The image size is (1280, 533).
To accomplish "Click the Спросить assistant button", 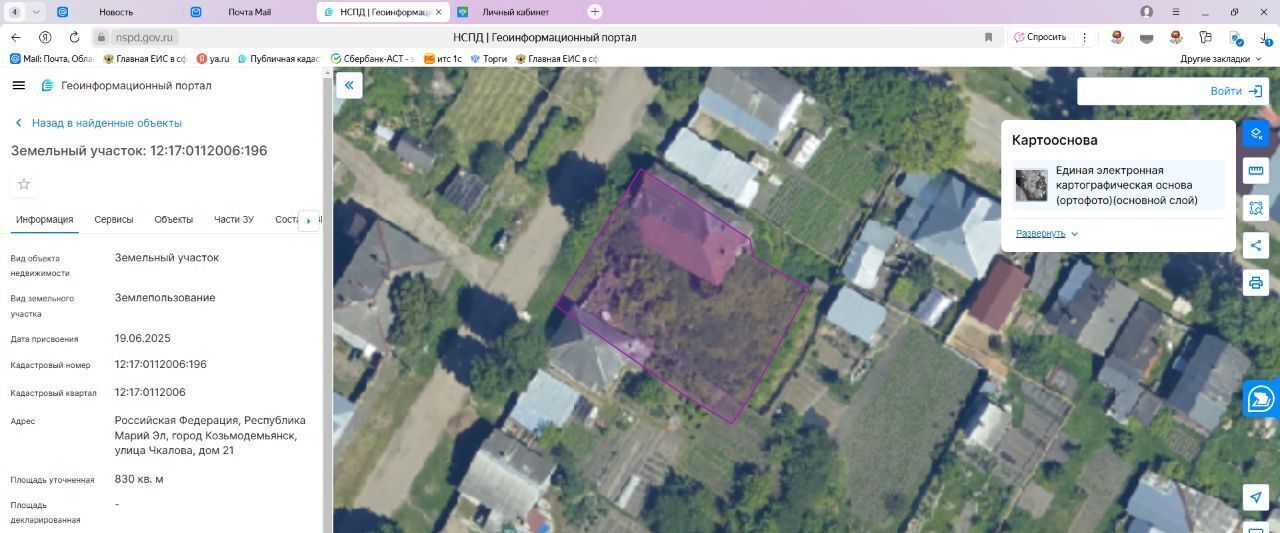I will pos(1040,37).
